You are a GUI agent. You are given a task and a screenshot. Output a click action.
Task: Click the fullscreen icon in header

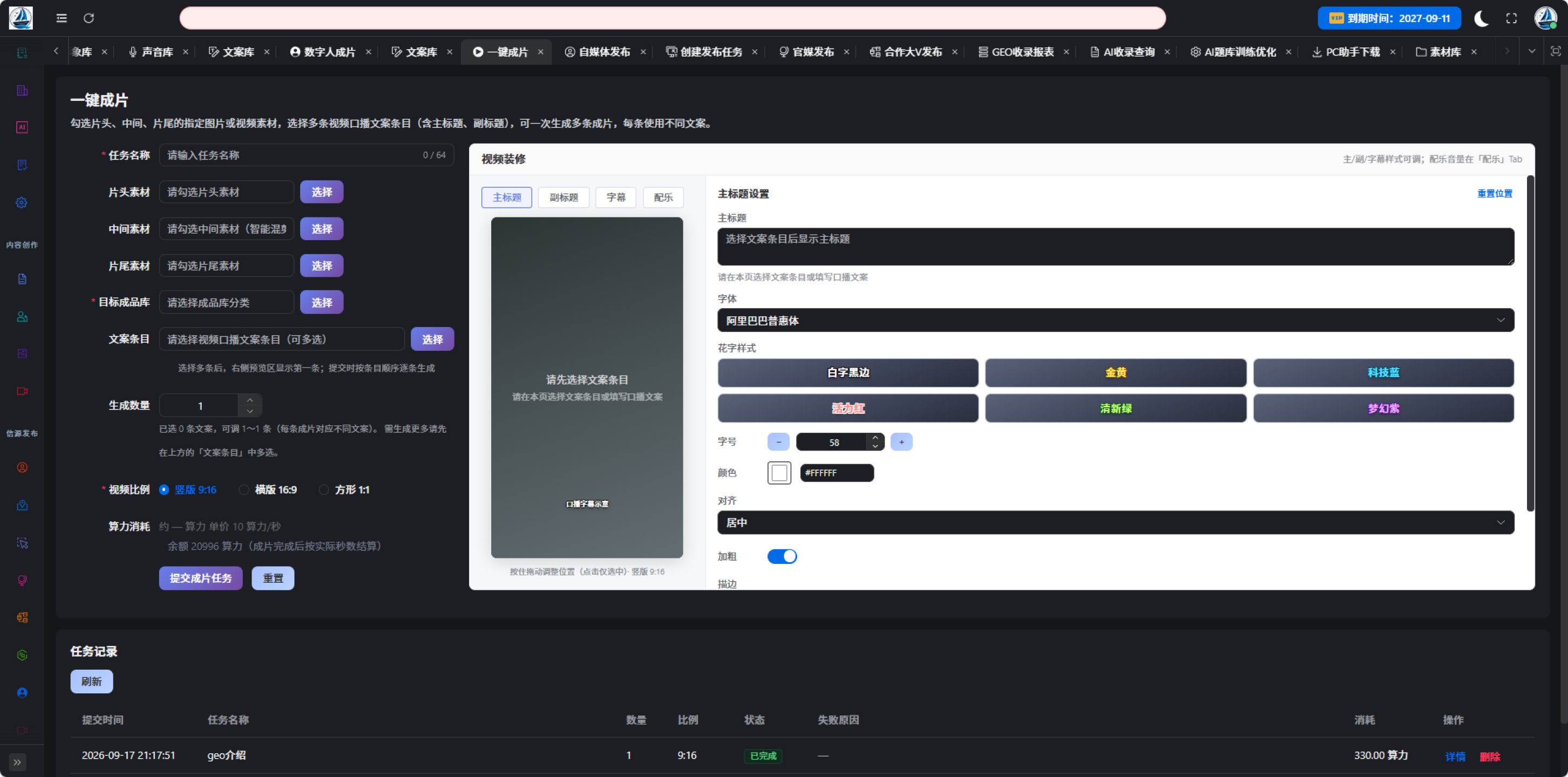pos(1511,18)
